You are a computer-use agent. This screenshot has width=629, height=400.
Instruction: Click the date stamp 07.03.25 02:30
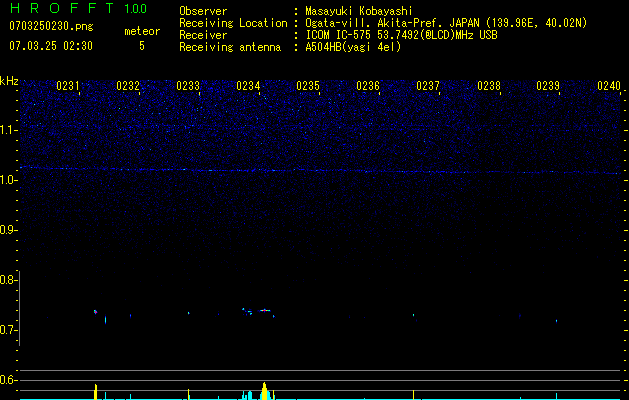51,46
